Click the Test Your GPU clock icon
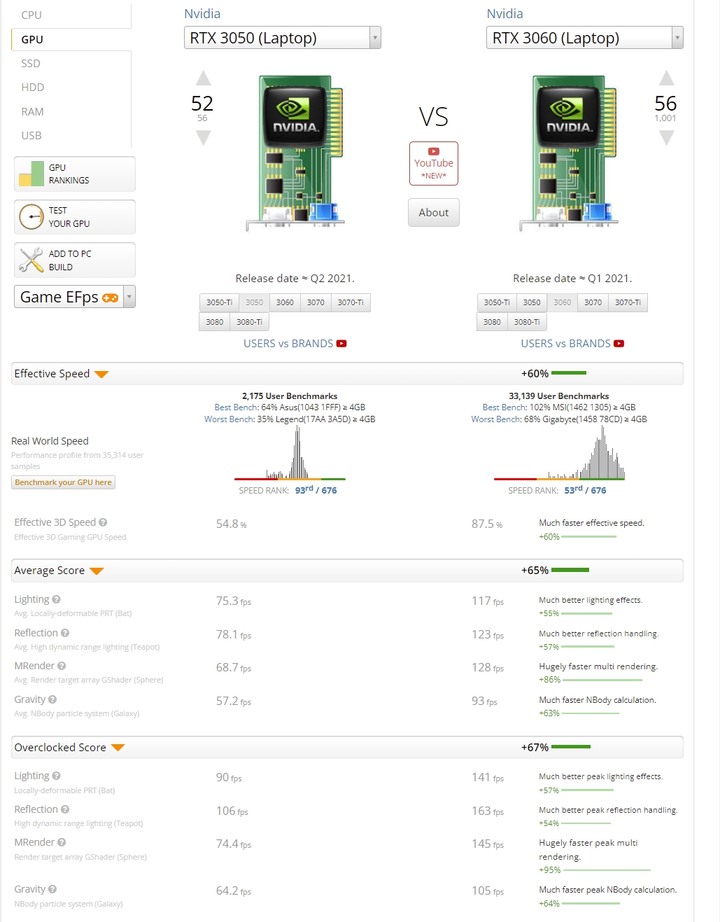 tap(31, 217)
